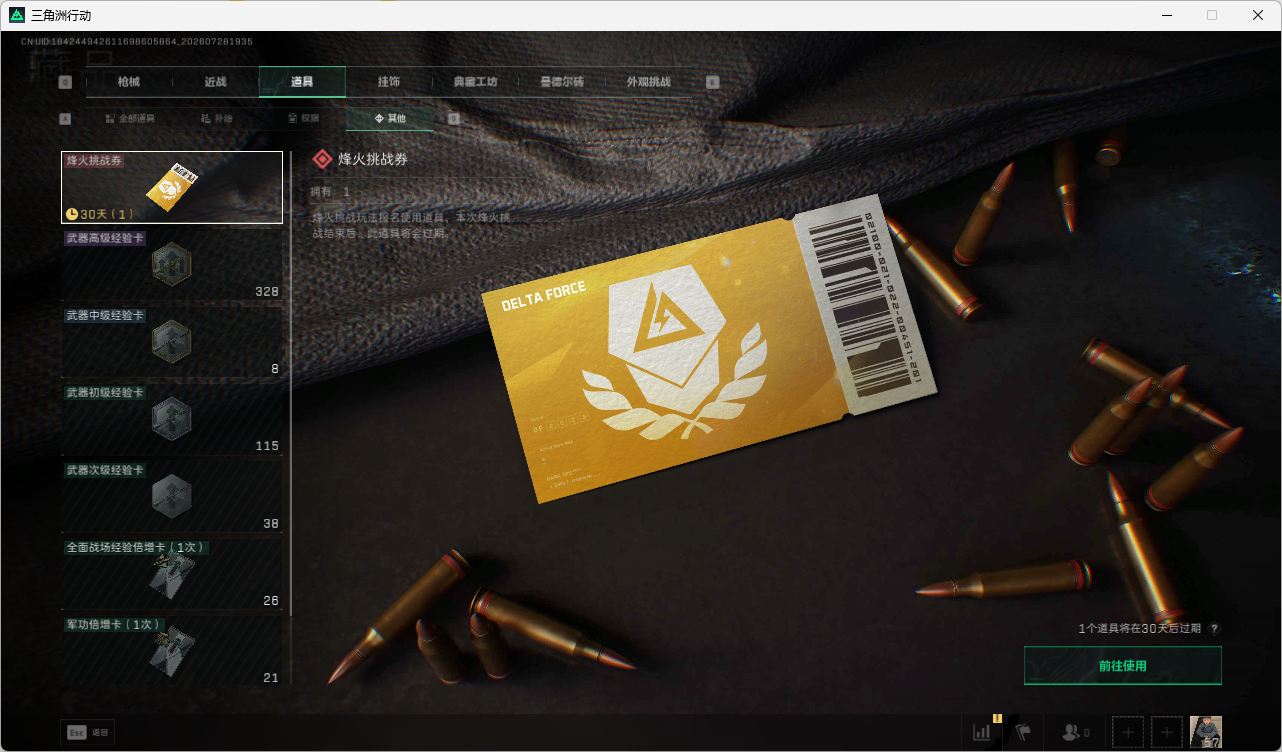
Task: Select the 全面战场经验倍增卡 item
Action: click(172, 574)
